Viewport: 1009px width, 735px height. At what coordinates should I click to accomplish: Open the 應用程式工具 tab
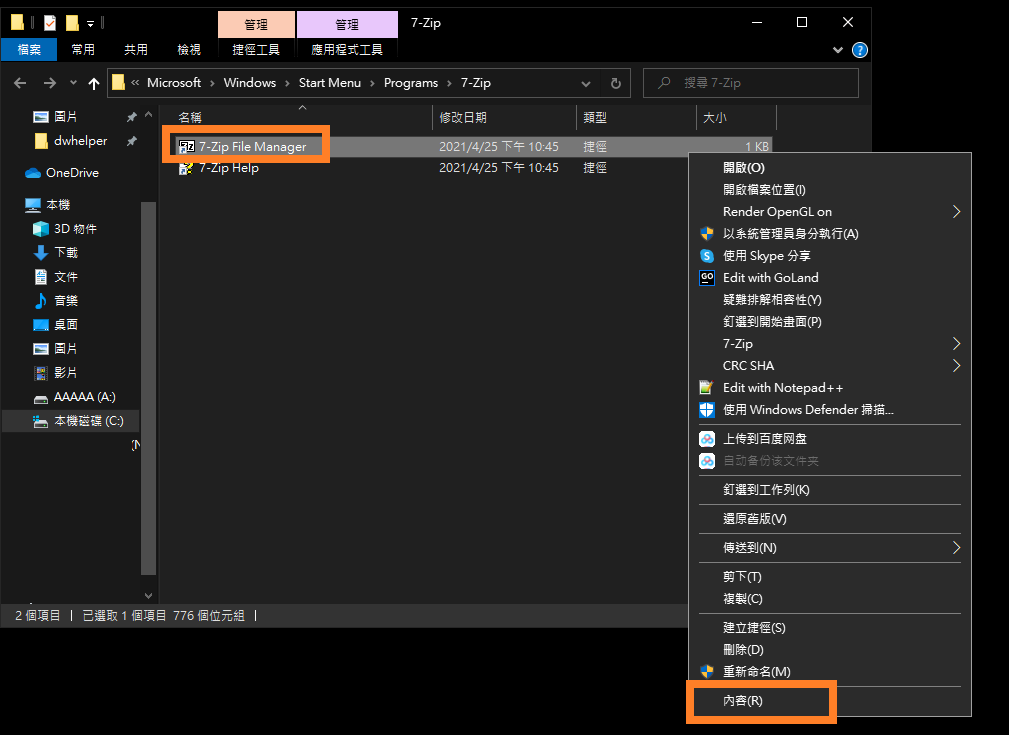(347, 50)
